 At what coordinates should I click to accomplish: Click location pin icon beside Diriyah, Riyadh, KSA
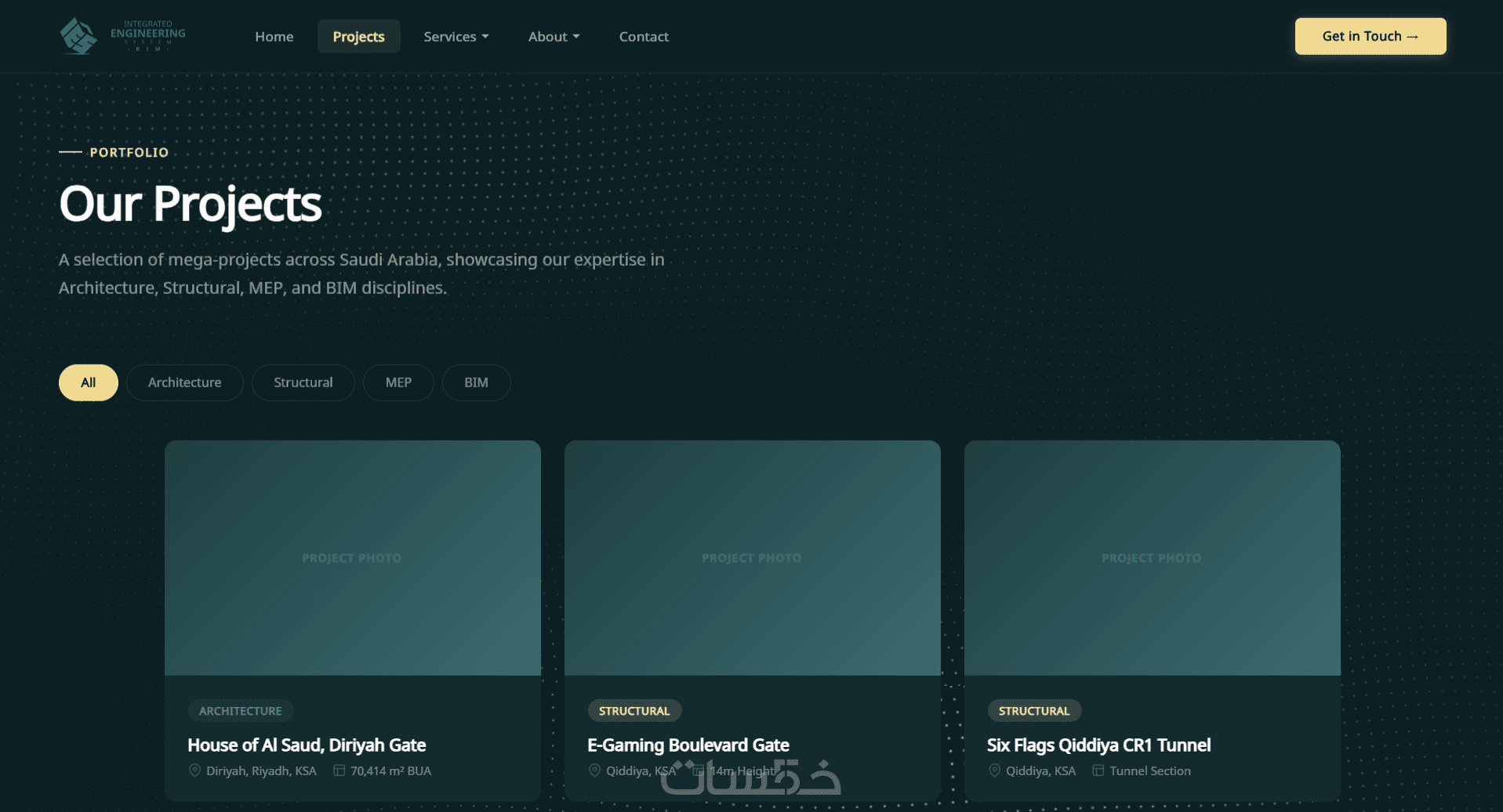195,770
